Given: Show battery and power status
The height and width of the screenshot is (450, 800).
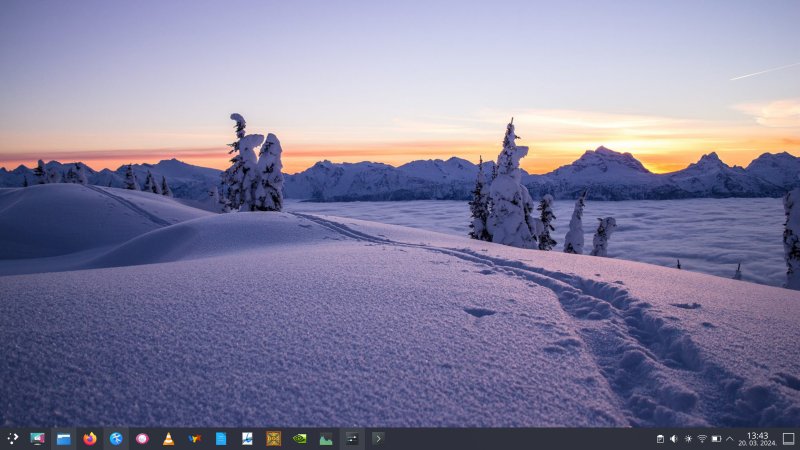Looking at the screenshot, I should pyautogui.click(x=716, y=438).
